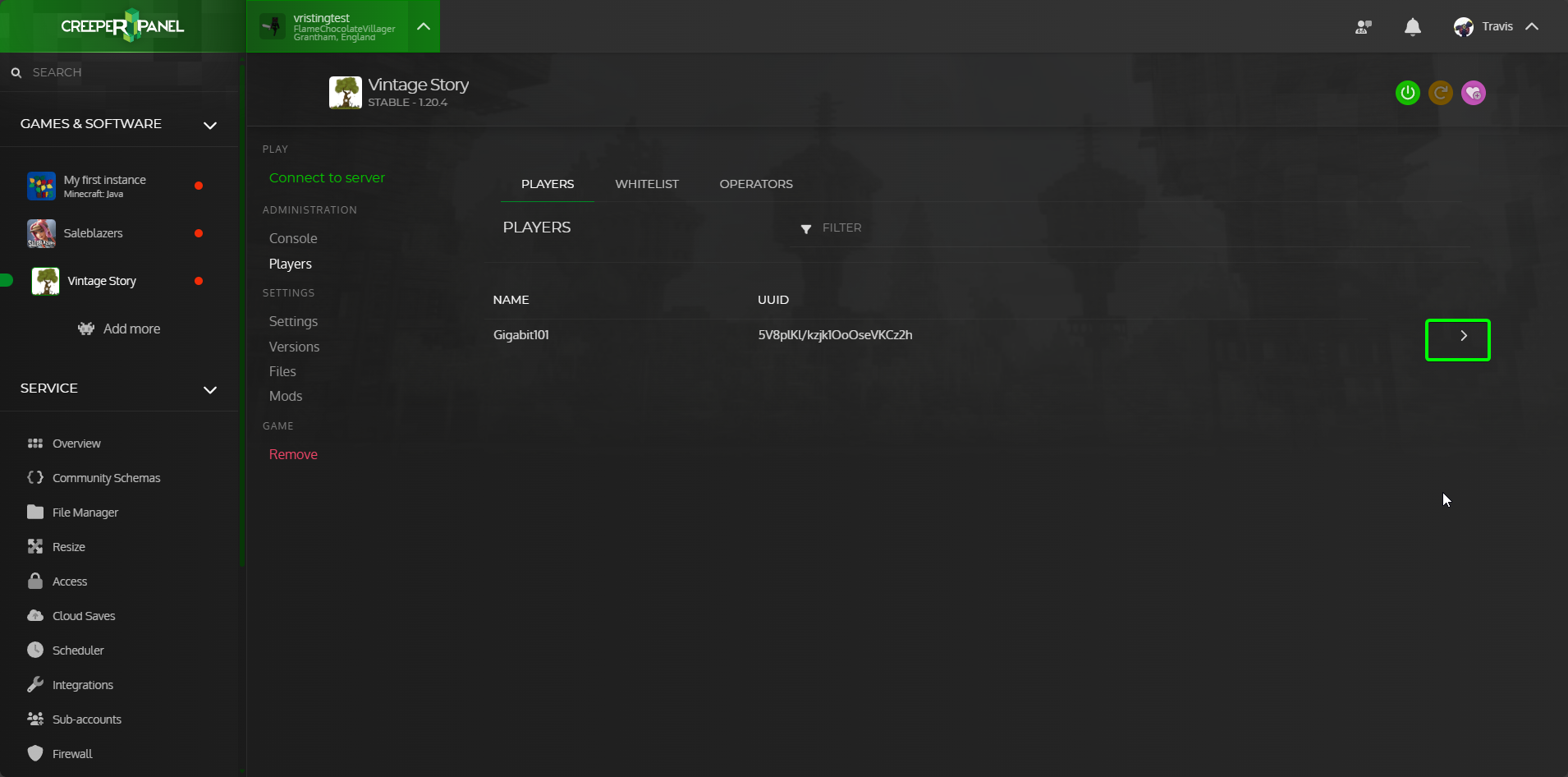
Task: Open the instance Settings page
Action: pyautogui.click(x=293, y=321)
